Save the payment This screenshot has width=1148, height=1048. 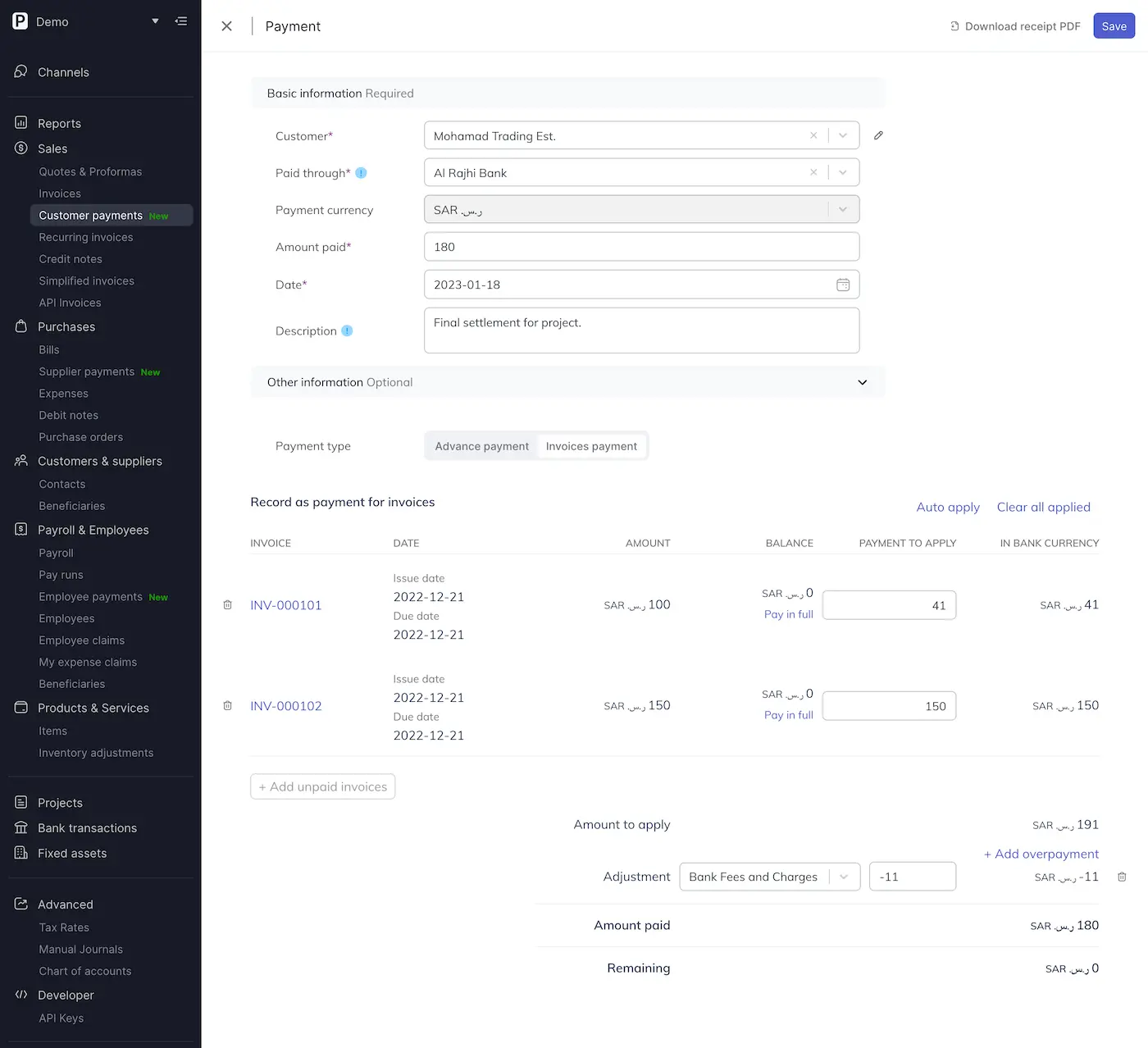[1114, 25]
